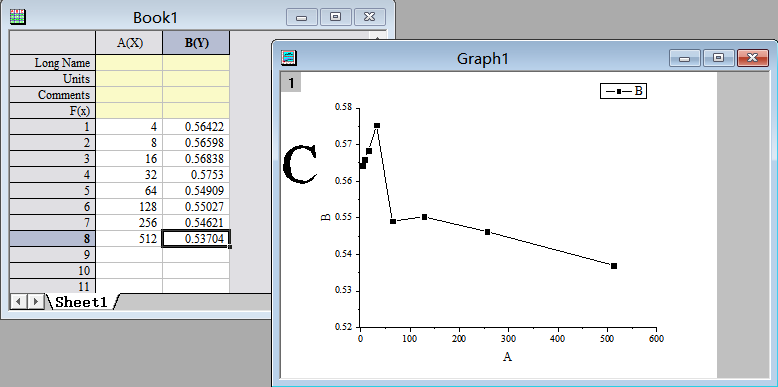The image size is (778, 387).
Task: Click the Book1 workbook window icon
Action: point(18,17)
